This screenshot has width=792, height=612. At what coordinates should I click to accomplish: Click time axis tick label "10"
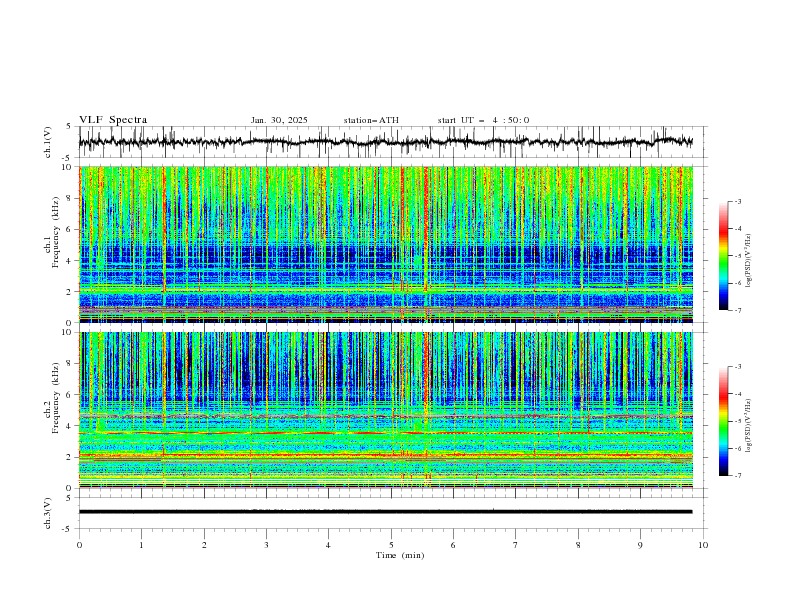click(703, 545)
